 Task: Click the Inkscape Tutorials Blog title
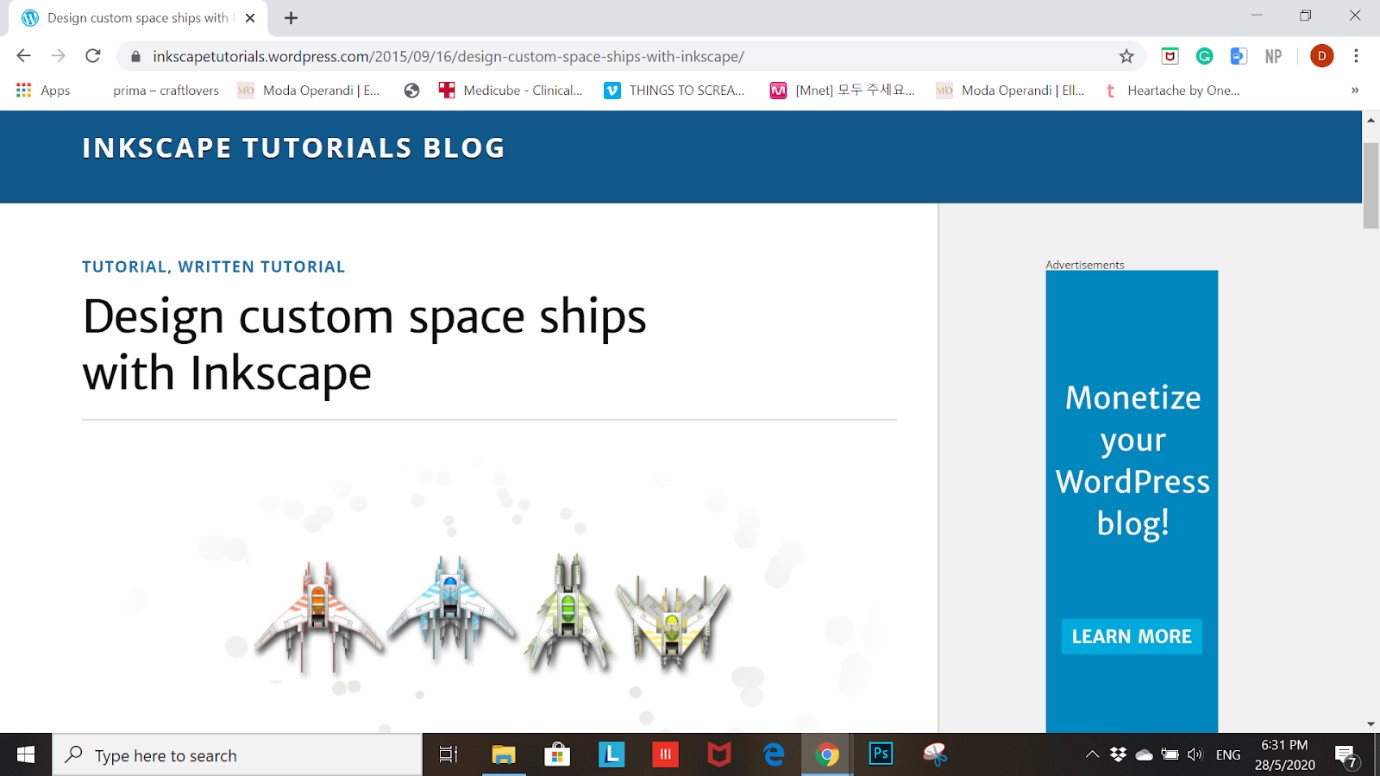click(293, 148)
